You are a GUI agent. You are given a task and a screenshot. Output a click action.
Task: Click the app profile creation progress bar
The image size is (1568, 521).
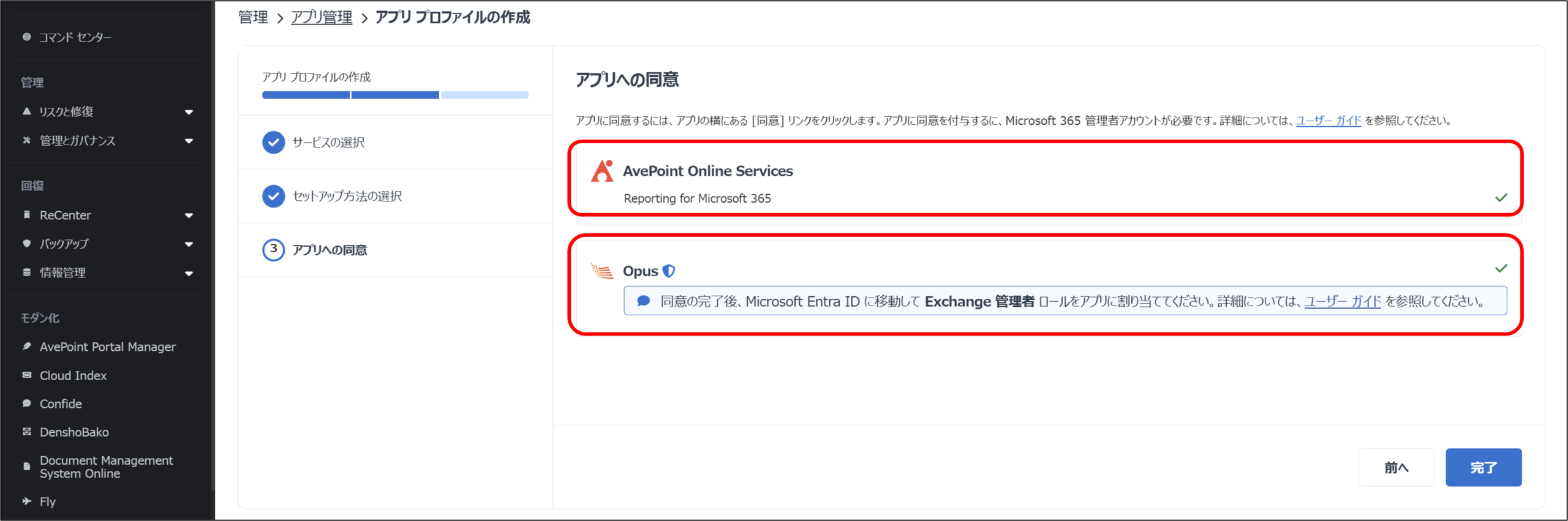click(395, 95)
